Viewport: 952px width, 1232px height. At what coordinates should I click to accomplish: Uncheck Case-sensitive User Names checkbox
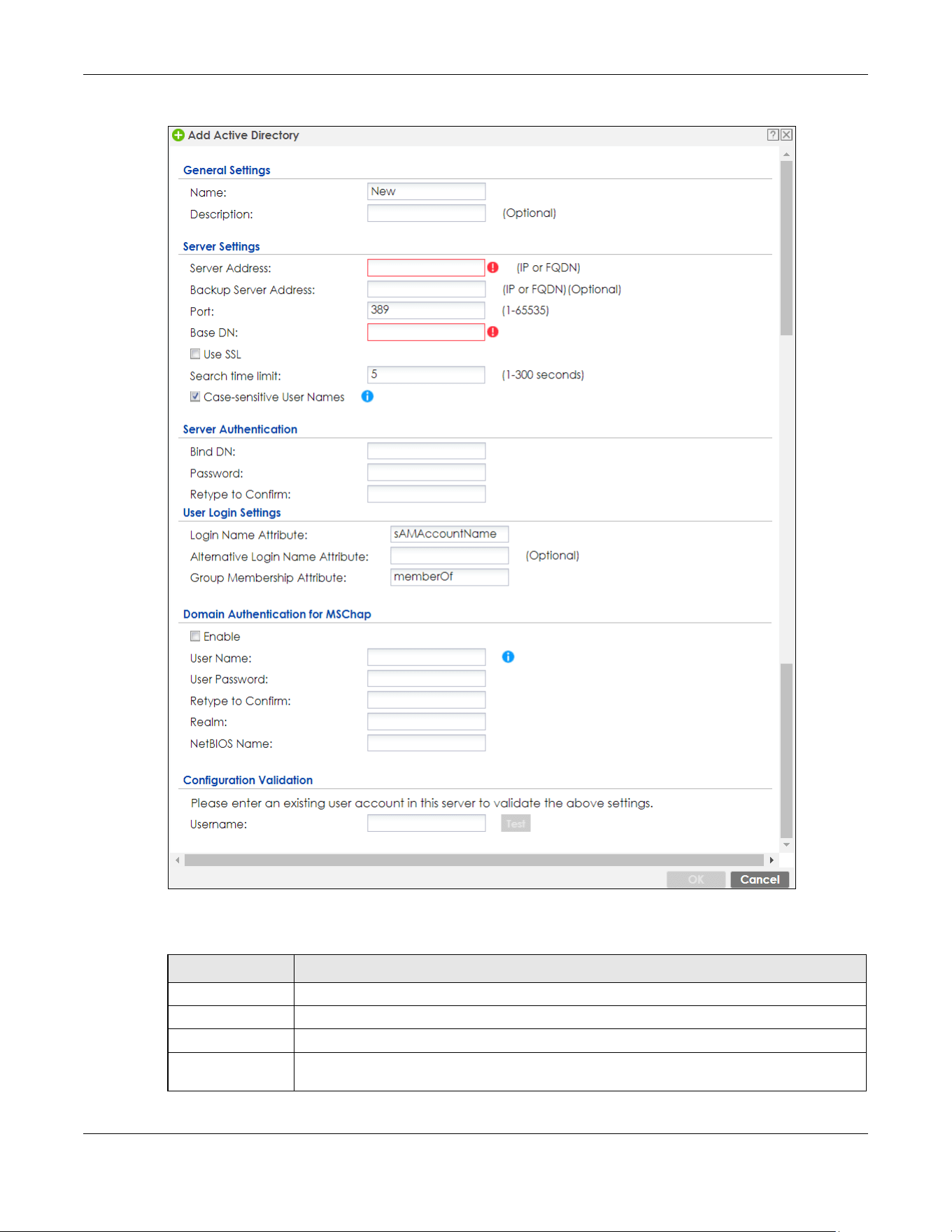pos(195,397)
